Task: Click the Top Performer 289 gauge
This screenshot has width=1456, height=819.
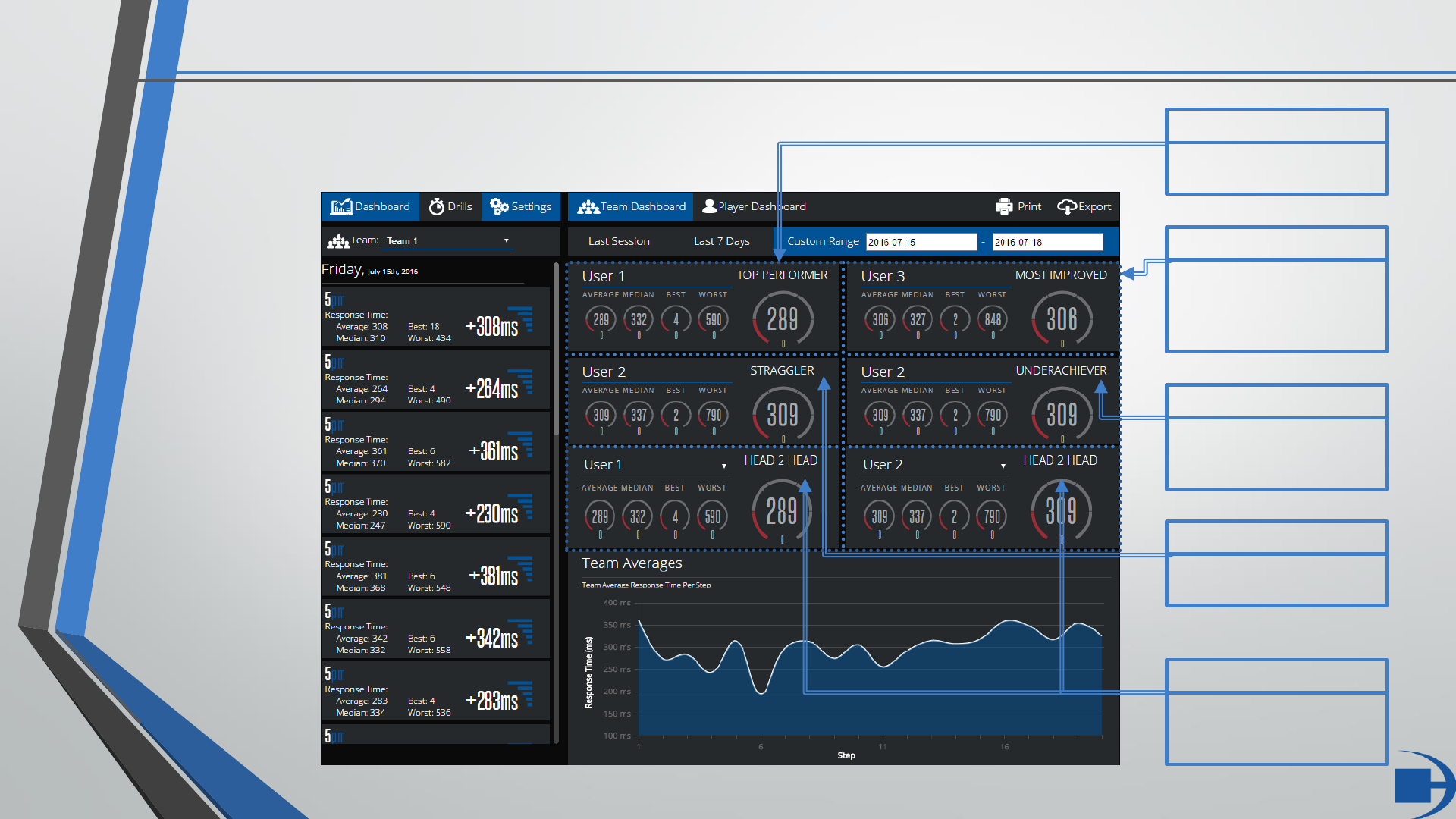Action: click(x=783, y=319)
